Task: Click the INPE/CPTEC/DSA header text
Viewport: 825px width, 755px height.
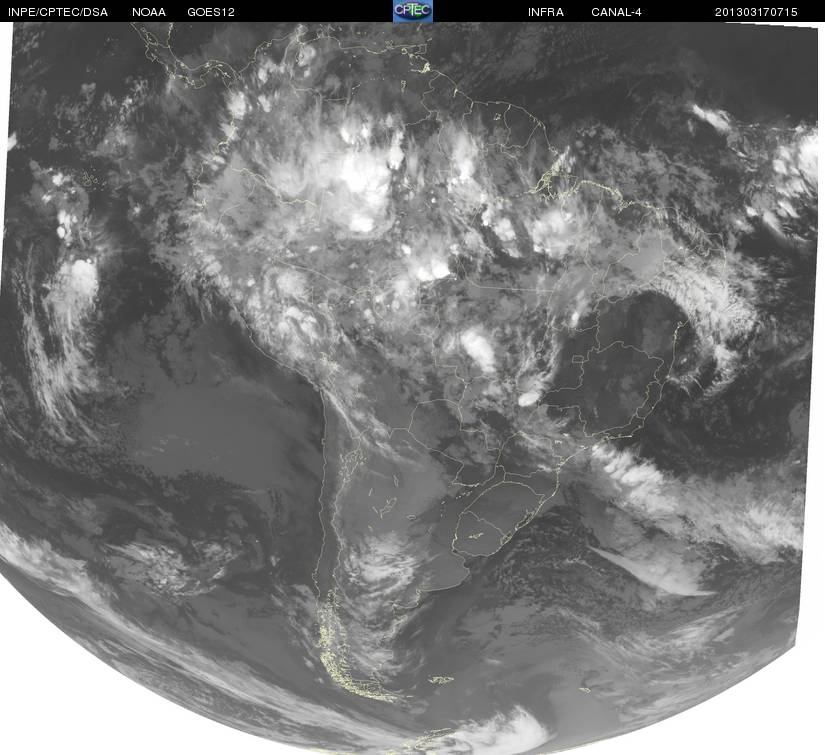Action: (x=58, y=12)
